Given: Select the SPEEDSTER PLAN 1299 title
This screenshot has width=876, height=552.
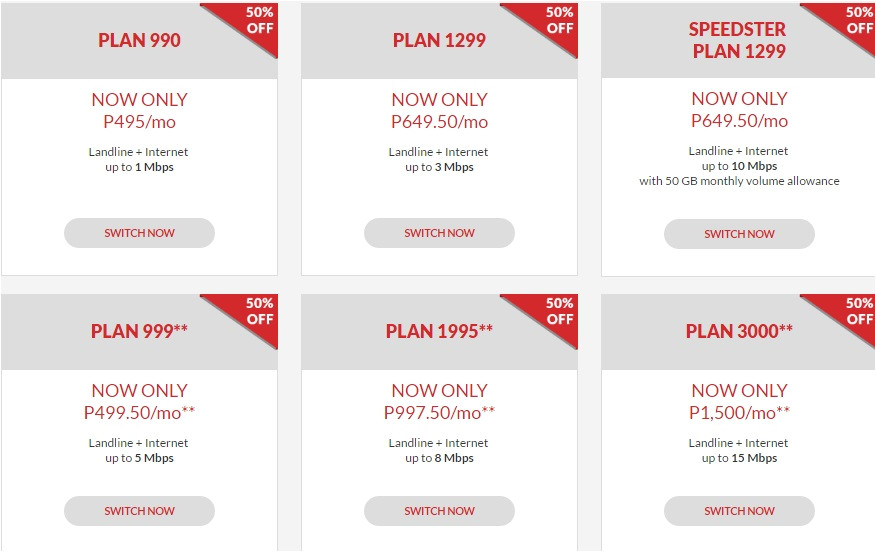Looking at the screenshot, I should 739,41.
